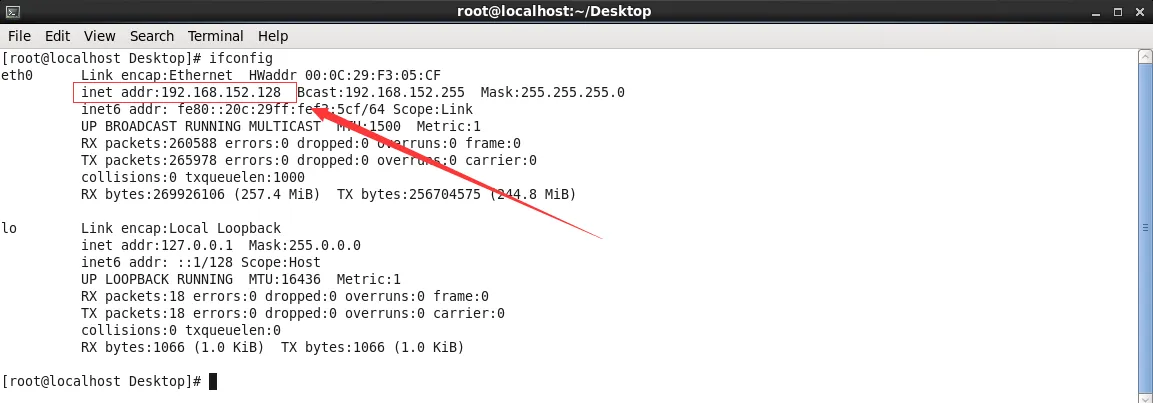
Task: Show the Terminal menu
Action: [x=215, y=36]
